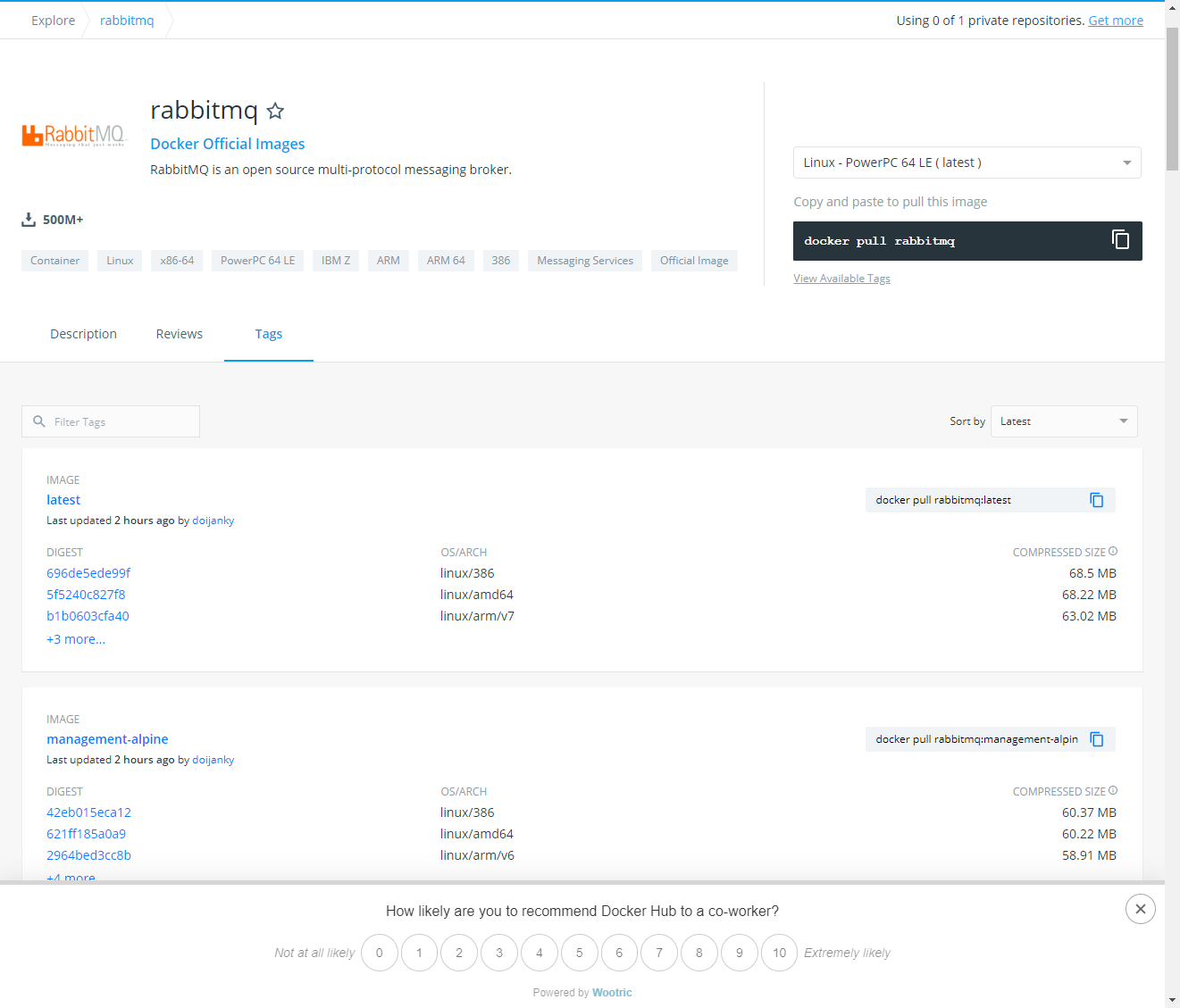Screen dimensions: 1180x1008
Task: Click the Linux category chip
Action: [x=120, y=261]
